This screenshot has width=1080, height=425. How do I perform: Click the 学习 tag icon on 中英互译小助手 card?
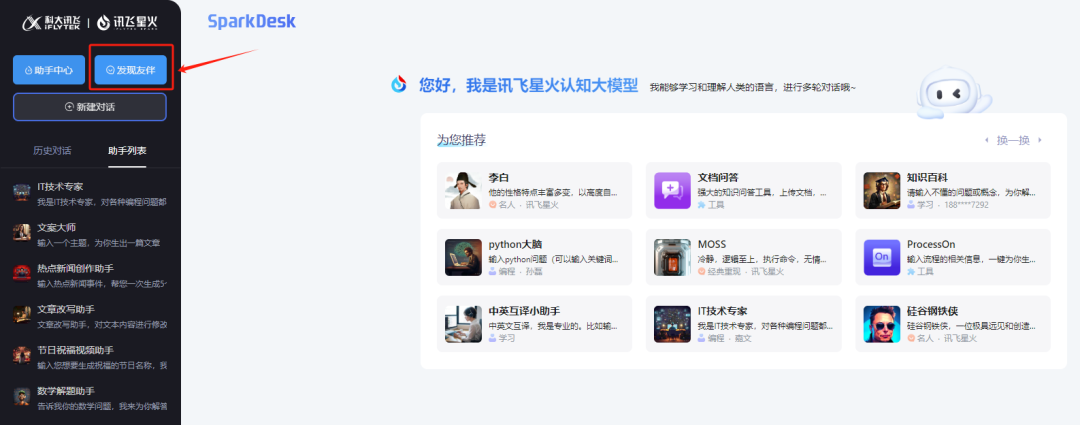492,338
